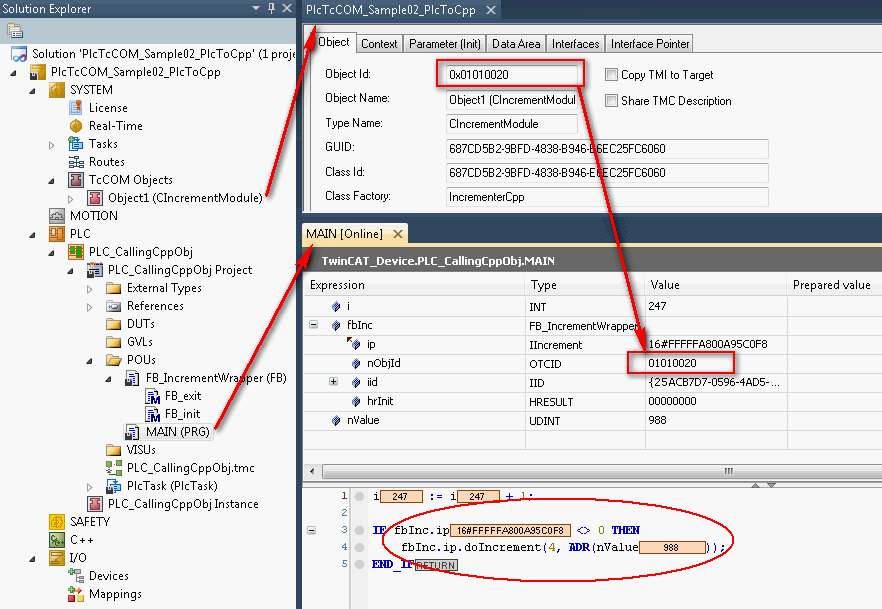This screenshot has height=609, width=882.
Task: Enable Share TMC Description checkbox
Action: [611, 100]
